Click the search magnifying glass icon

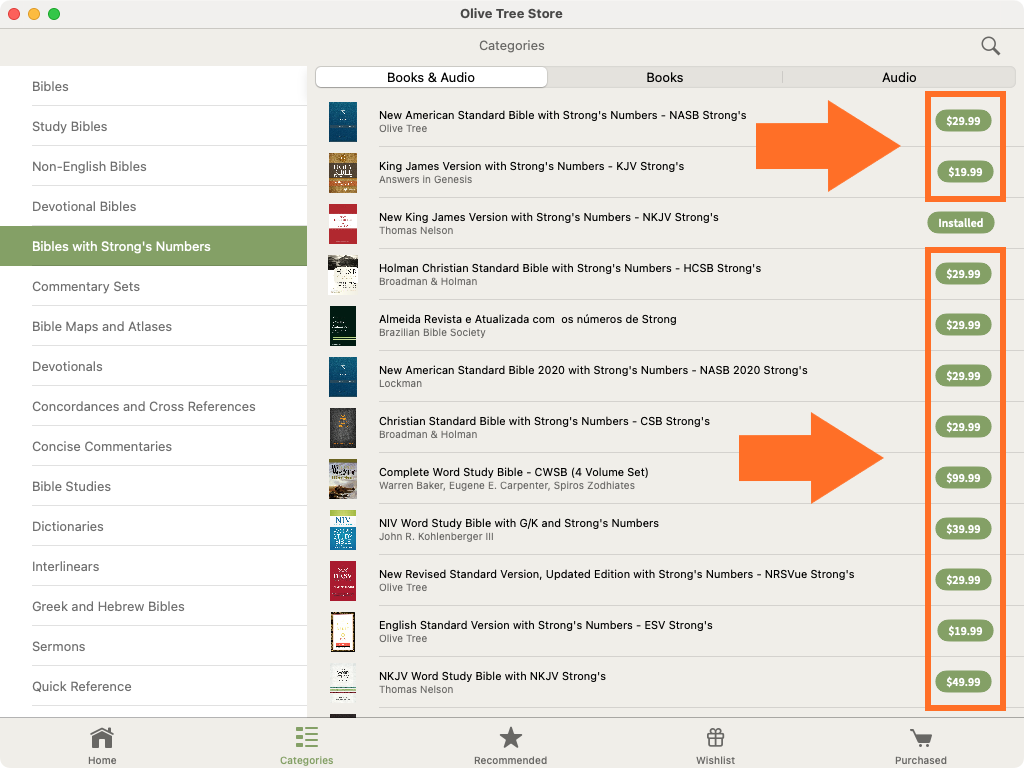pyautogui.click(x=990, y=46)
